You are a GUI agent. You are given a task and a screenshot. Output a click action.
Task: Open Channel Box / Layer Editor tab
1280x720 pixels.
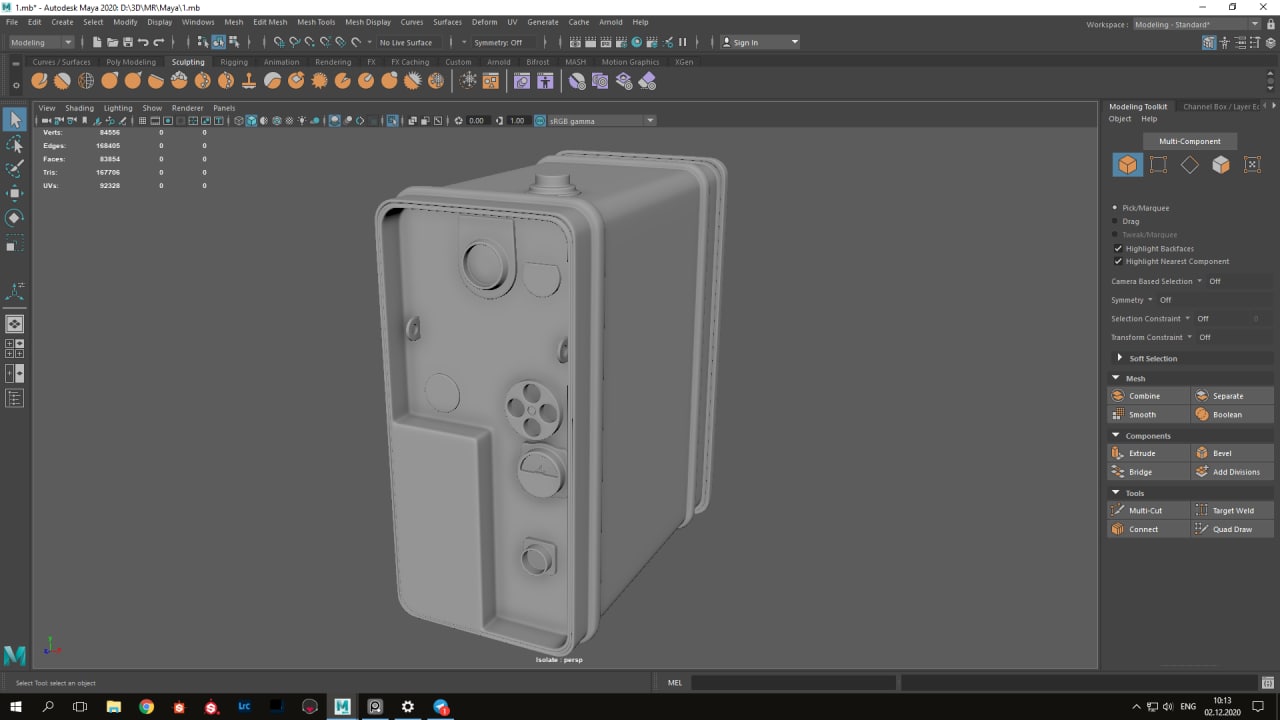[x=1221, y=107]
